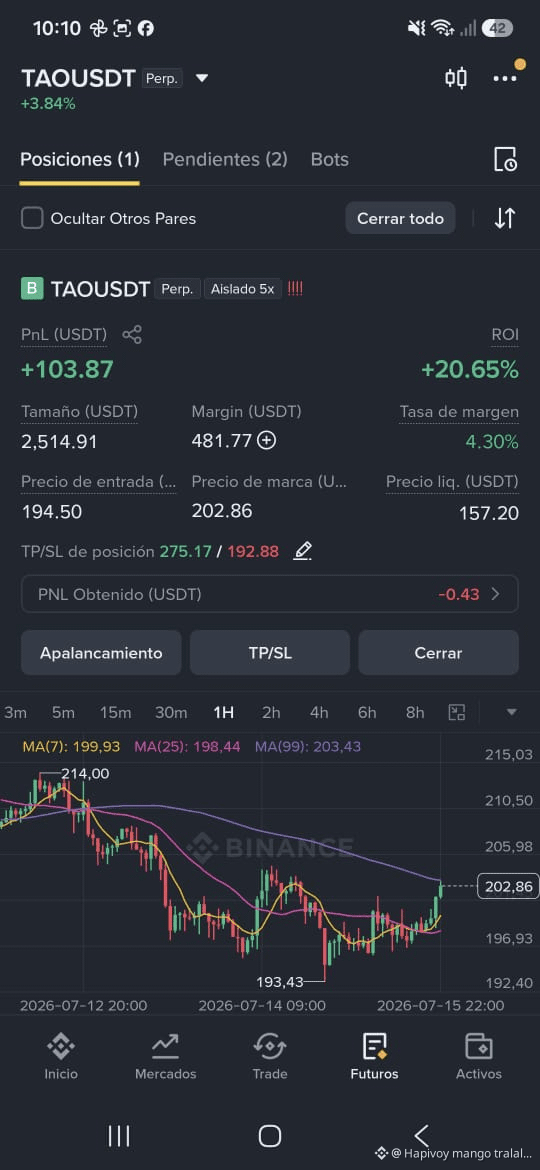
Task: Tap the Precio de marca label
Action: pyautogui.click(x=269, y=482)
